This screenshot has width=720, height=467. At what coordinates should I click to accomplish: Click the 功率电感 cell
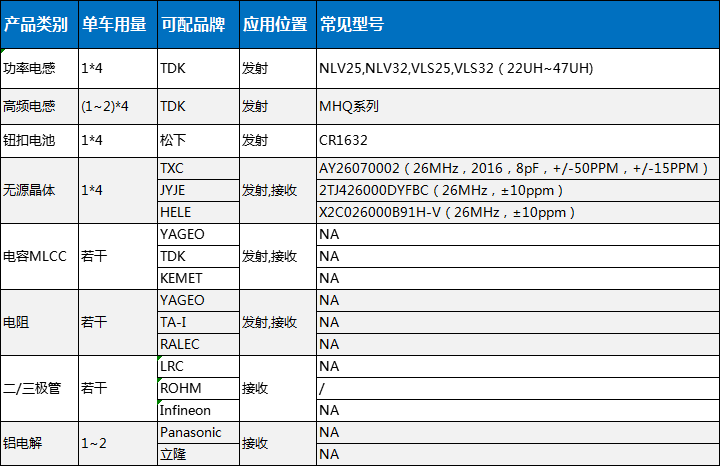pyautogui.click(x=39, y=68)
